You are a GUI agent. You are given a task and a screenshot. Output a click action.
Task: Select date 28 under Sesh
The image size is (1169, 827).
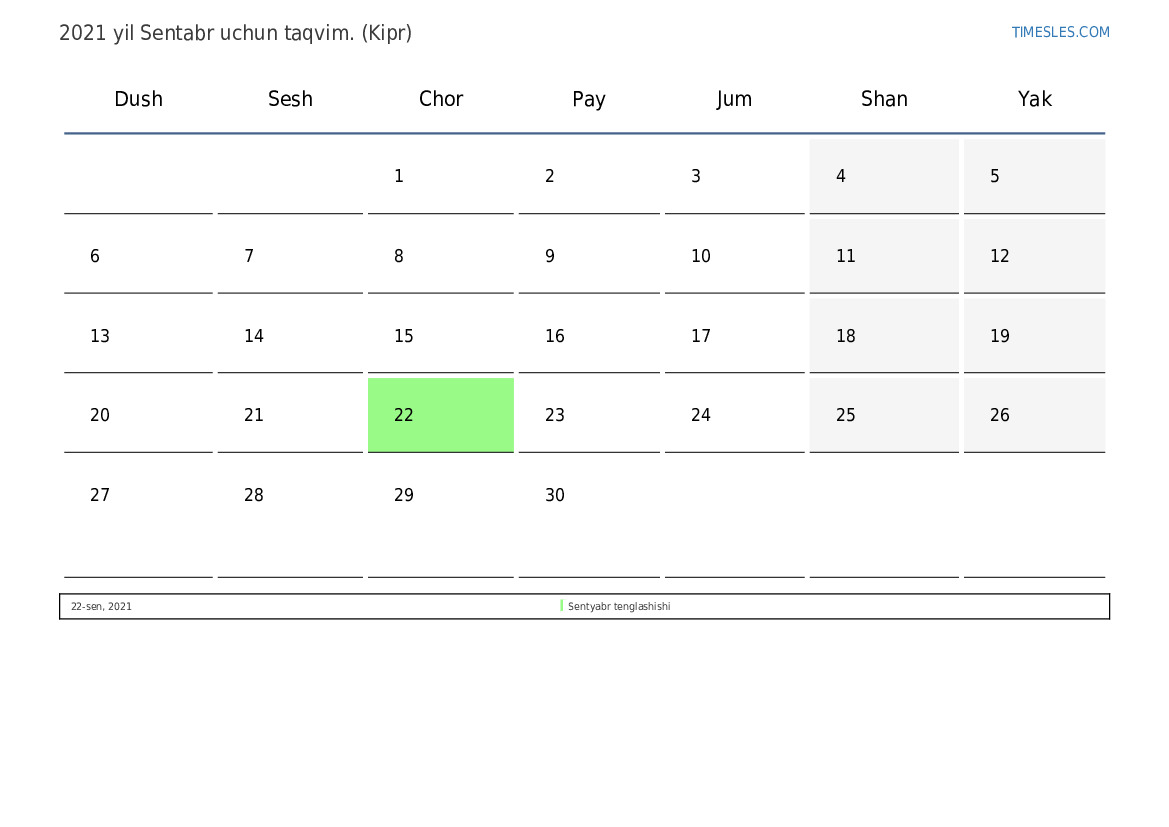(x=254, y=495)
